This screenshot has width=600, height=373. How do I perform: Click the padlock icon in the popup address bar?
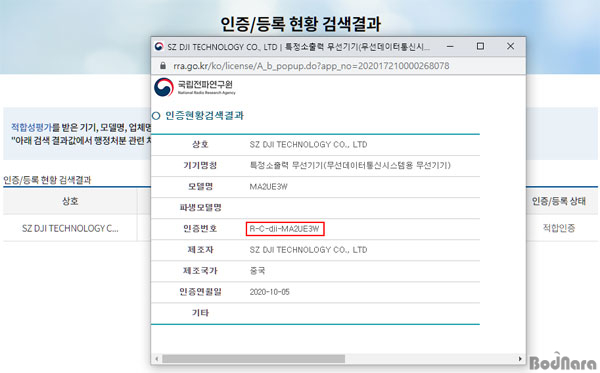(x=163, y=66)
